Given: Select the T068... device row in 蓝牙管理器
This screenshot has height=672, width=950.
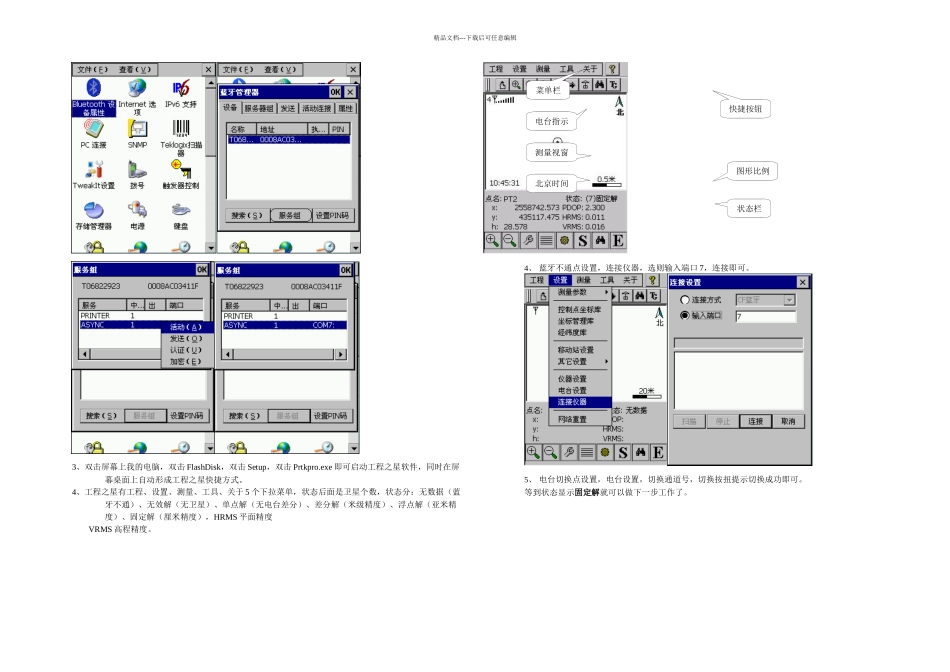Looking at the screenshot, I should 288,140.
